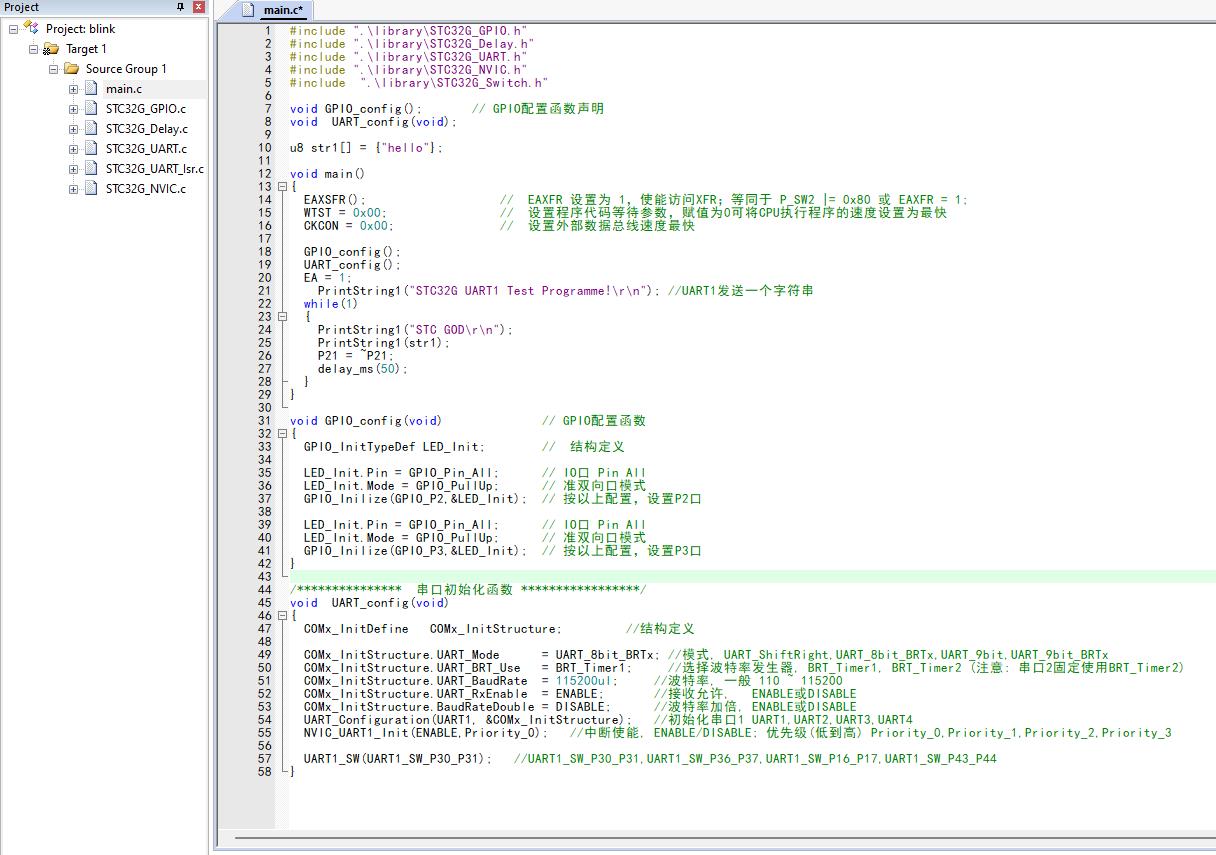Screen dimensions: 1216x855
Task: Expand the main.c file dependencies
Action: click(x=74, y=89)
